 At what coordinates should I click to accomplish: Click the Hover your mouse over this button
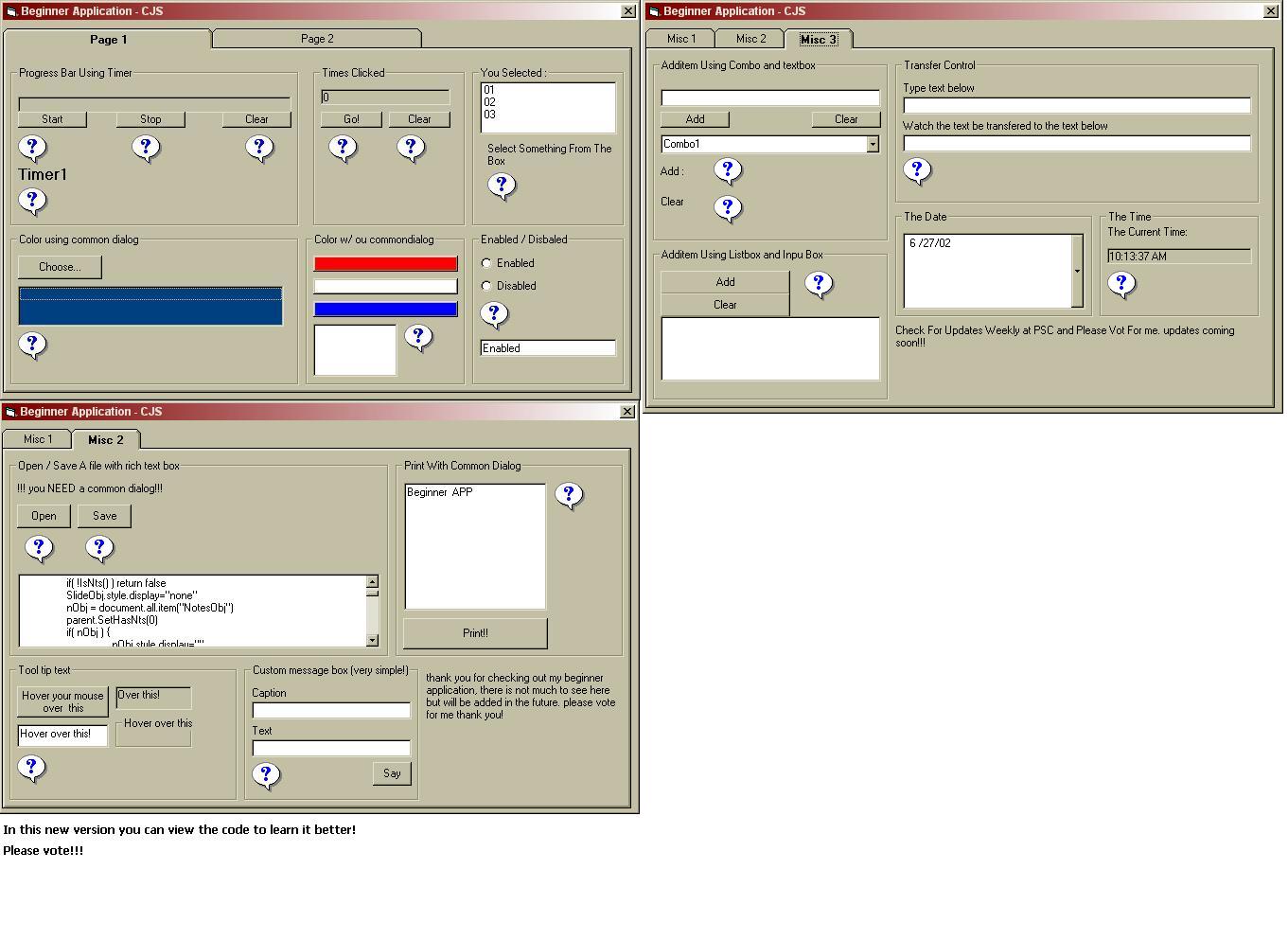(x=62, y=701)
